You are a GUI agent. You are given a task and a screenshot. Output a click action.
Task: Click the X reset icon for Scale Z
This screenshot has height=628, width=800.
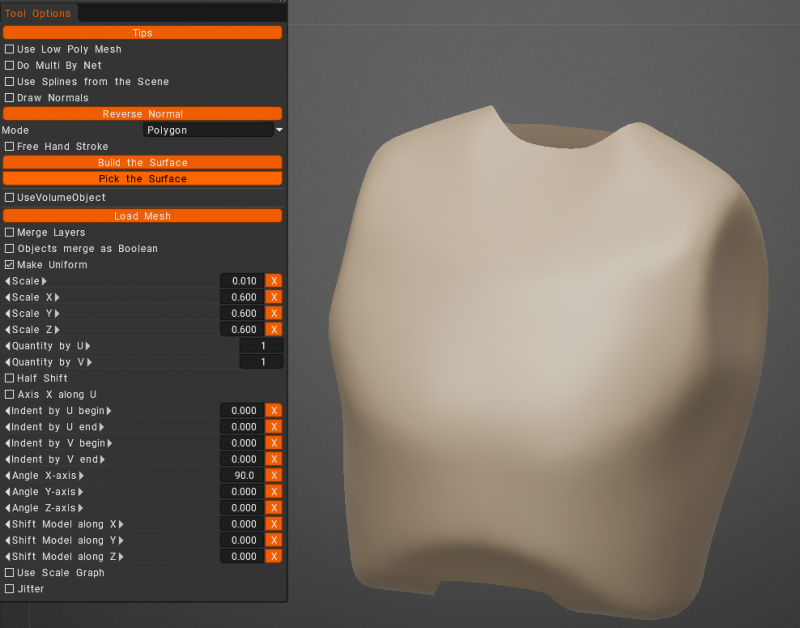(273, 329)
